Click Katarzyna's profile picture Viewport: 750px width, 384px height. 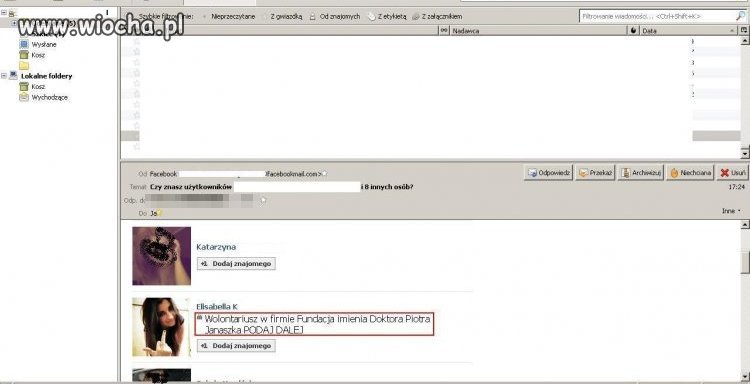click(162, 256)
